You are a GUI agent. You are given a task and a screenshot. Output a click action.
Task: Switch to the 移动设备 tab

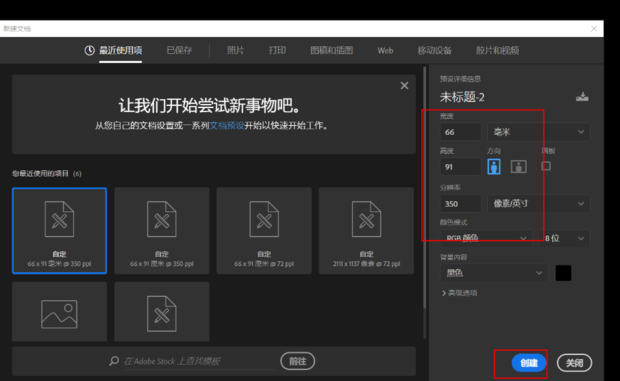[435, 50]
